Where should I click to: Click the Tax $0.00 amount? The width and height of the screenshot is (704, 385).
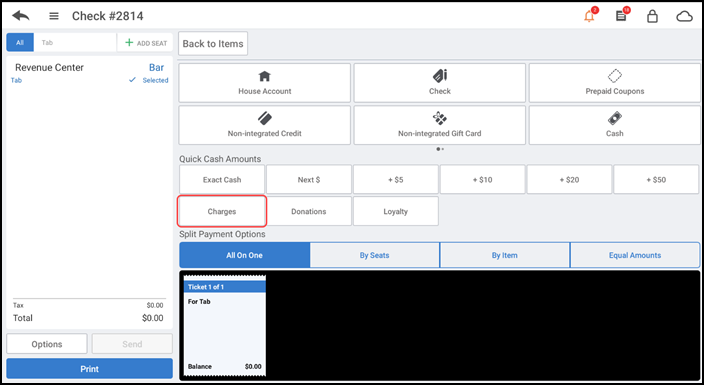click(x=155, y=305)
